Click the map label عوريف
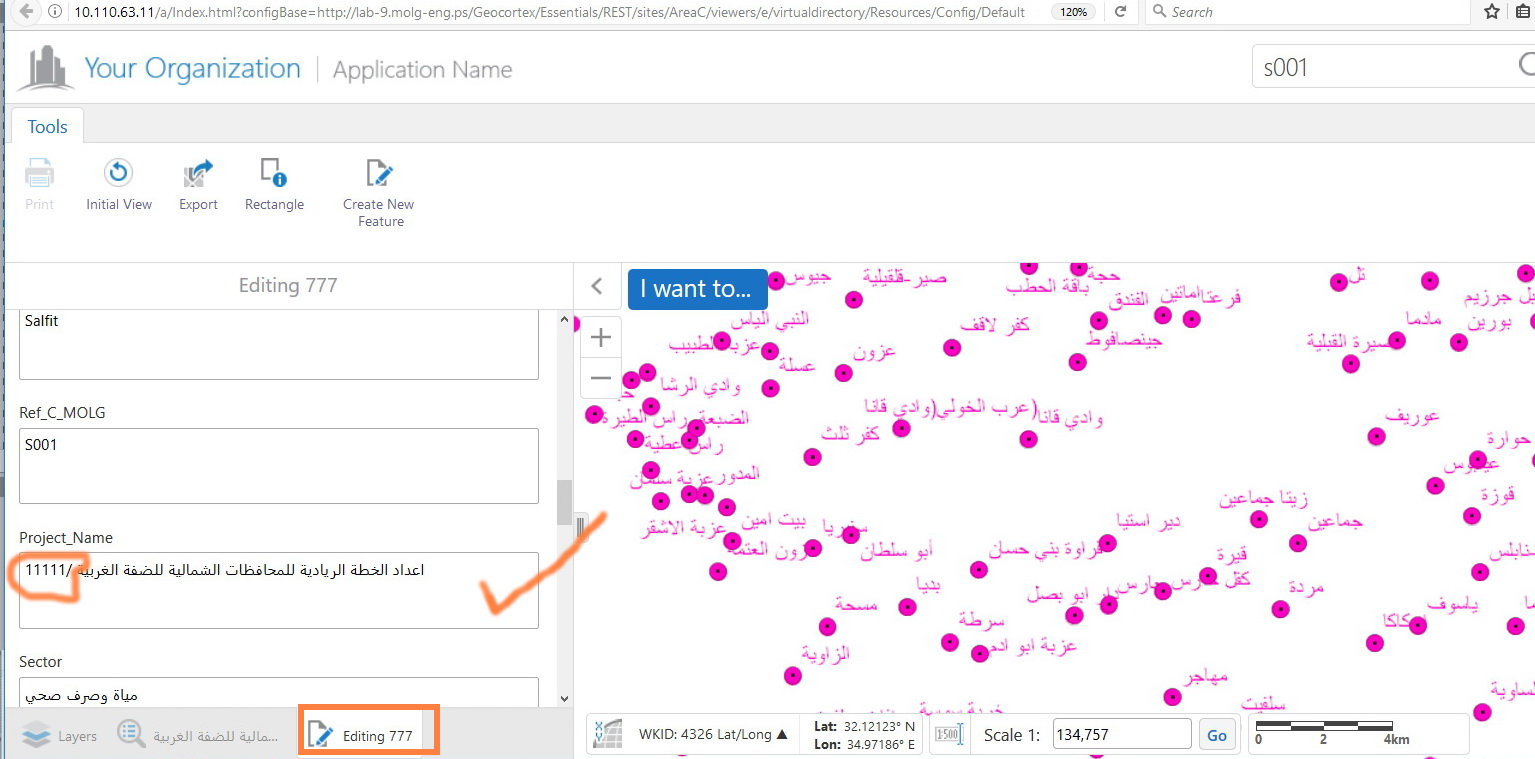 (x=1412, y=415)
